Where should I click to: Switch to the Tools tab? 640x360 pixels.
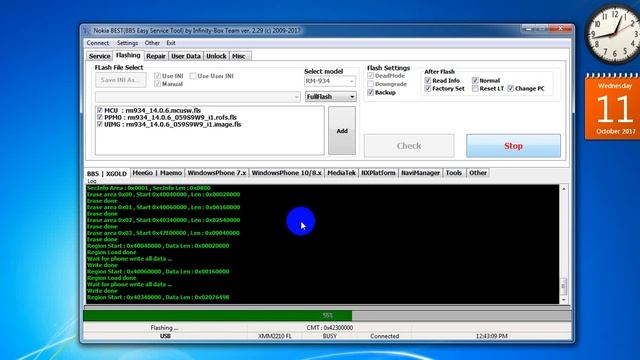(x=453, y=173)
